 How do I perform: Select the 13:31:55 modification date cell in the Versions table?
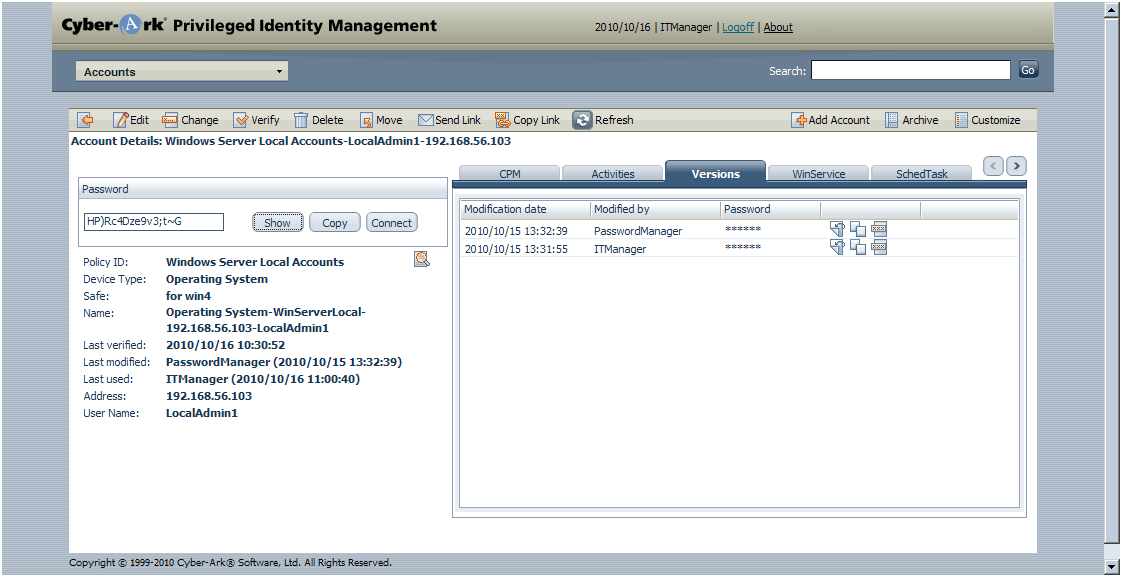coord(516,248)
